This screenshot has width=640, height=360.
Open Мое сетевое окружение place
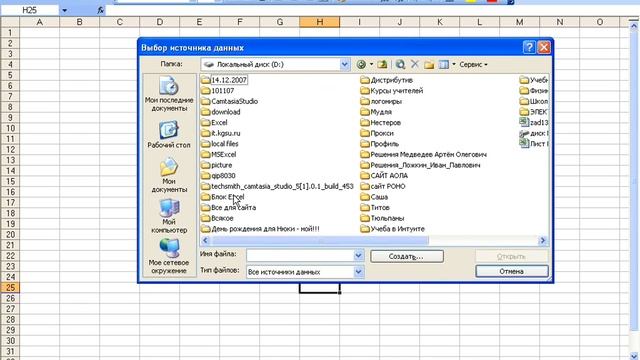click(169, 256)
